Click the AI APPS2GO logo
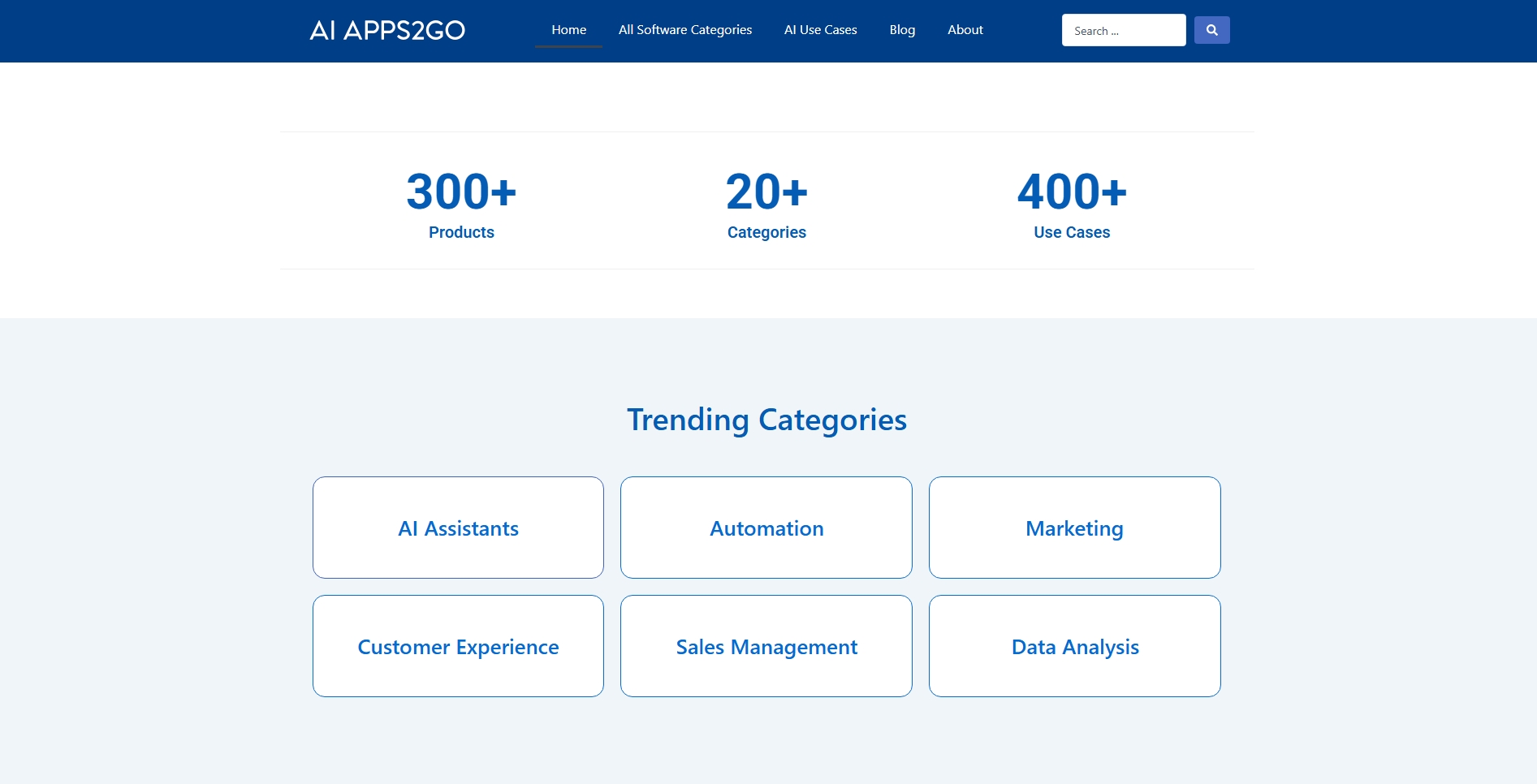This screenshot has height=784, width=1537. (x=387, y=30)
